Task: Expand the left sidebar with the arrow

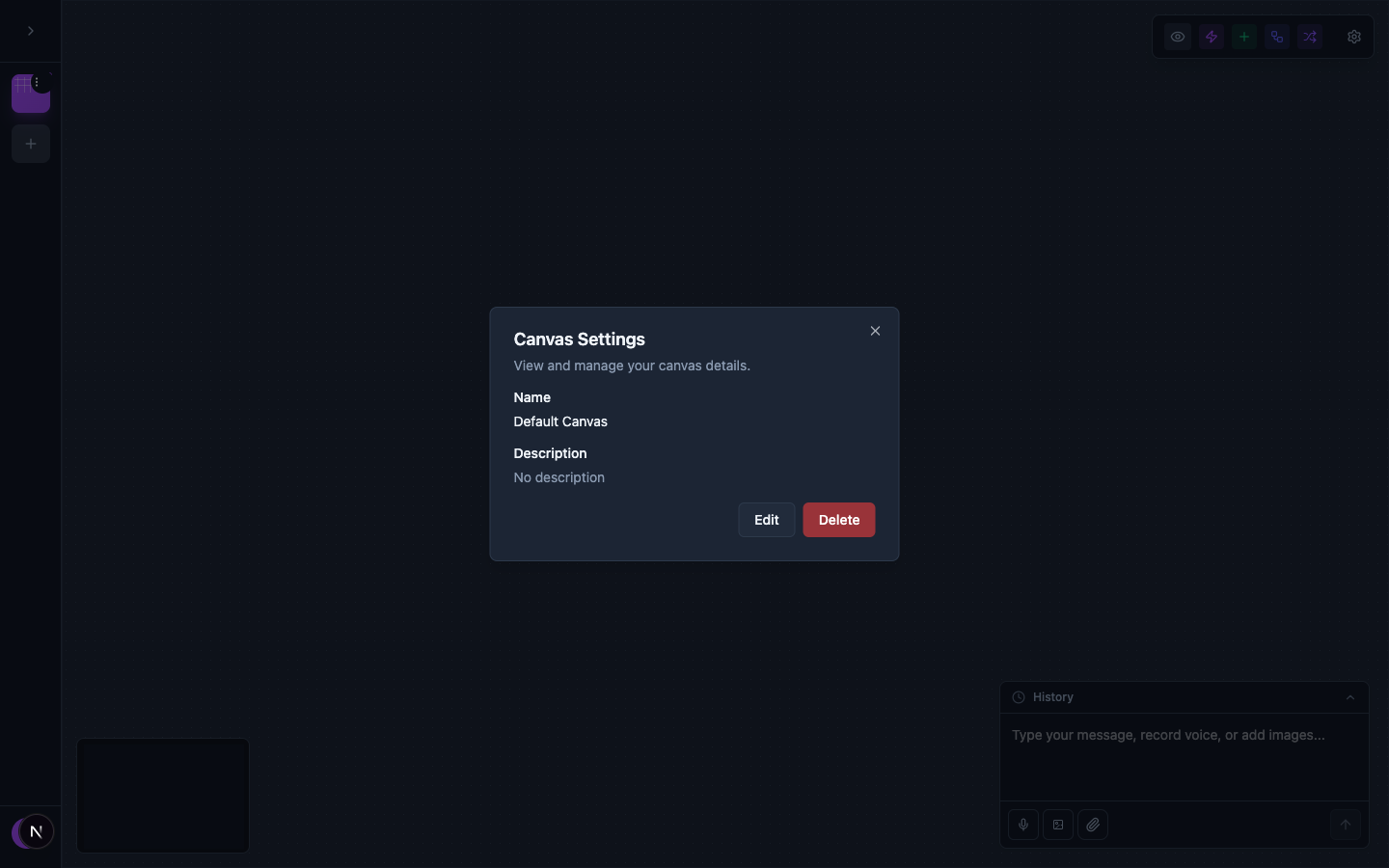Action: pos(30,31)
